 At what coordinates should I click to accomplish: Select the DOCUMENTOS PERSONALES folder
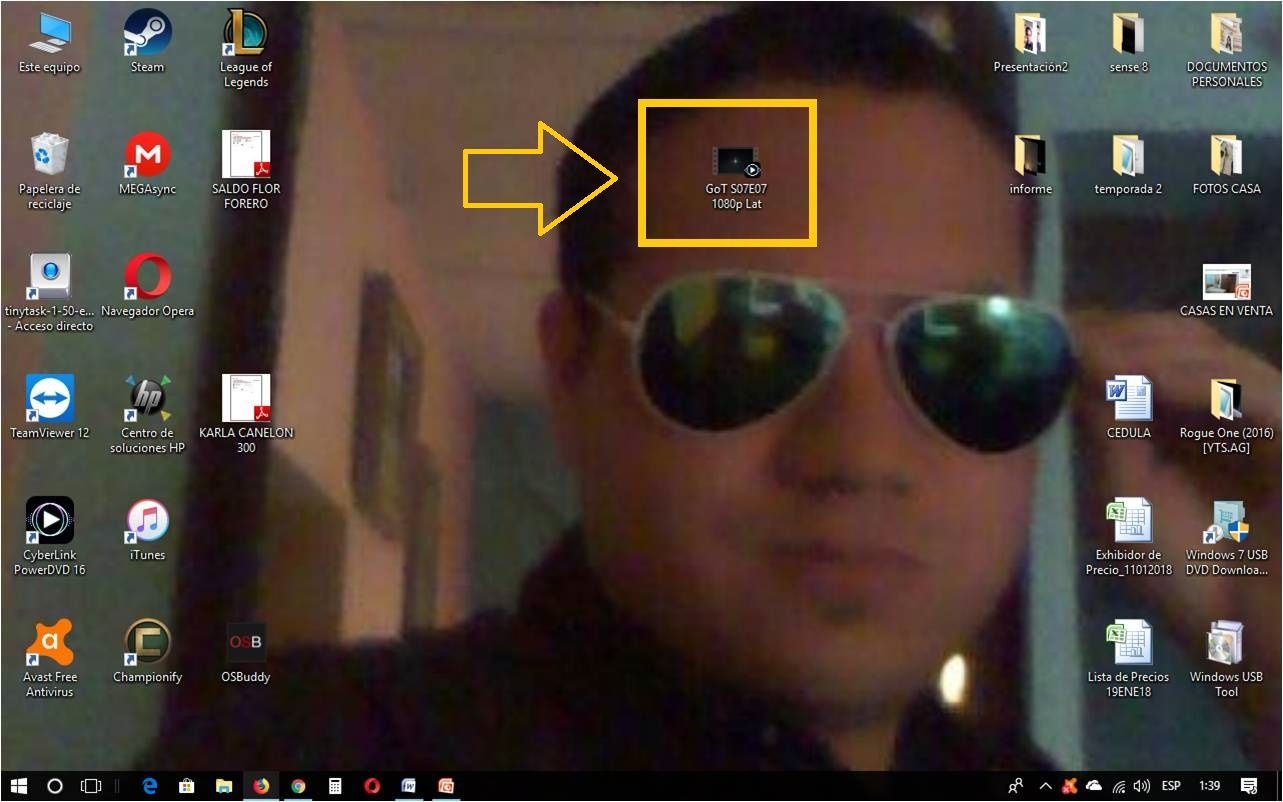click(x=1226, y=50)
